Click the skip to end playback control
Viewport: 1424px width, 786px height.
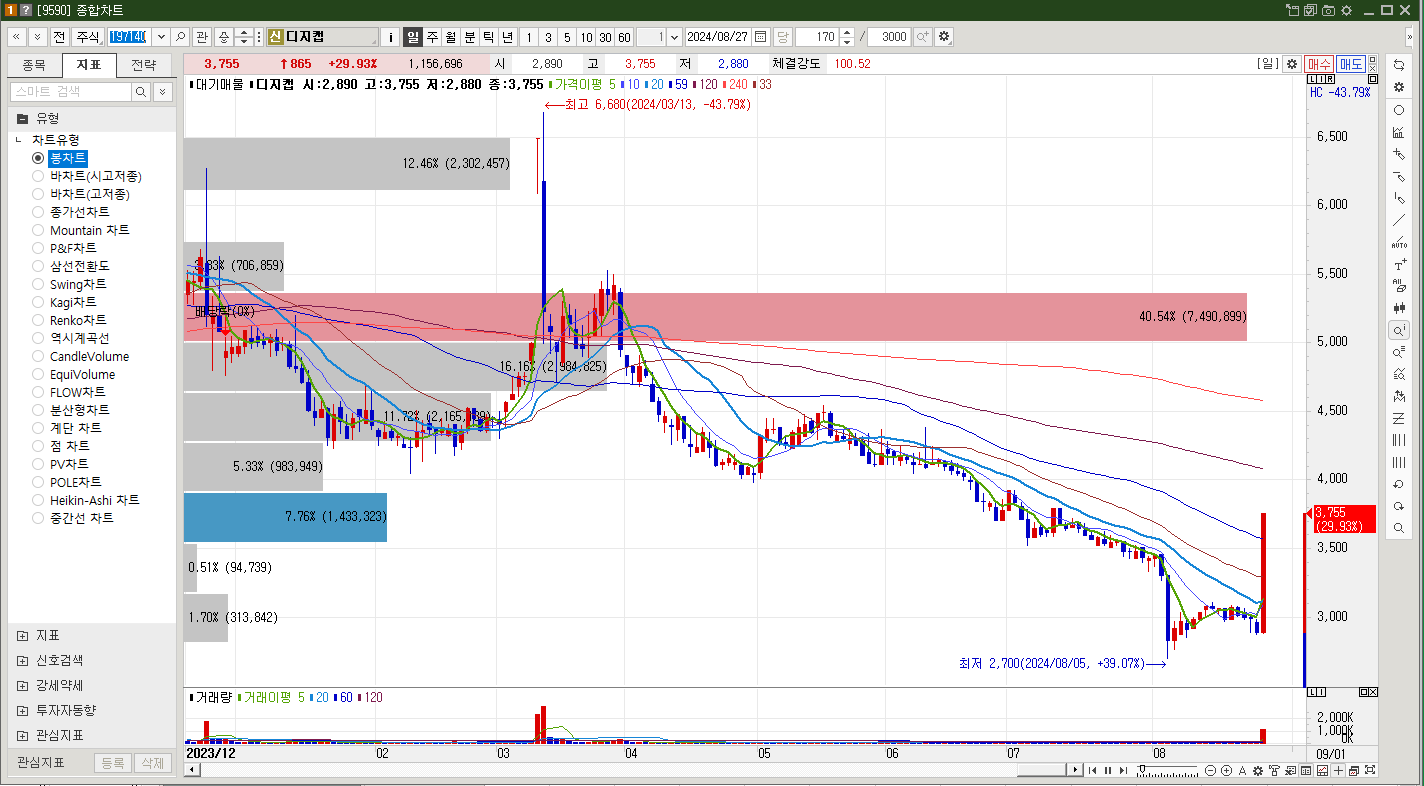(1123, 770)
